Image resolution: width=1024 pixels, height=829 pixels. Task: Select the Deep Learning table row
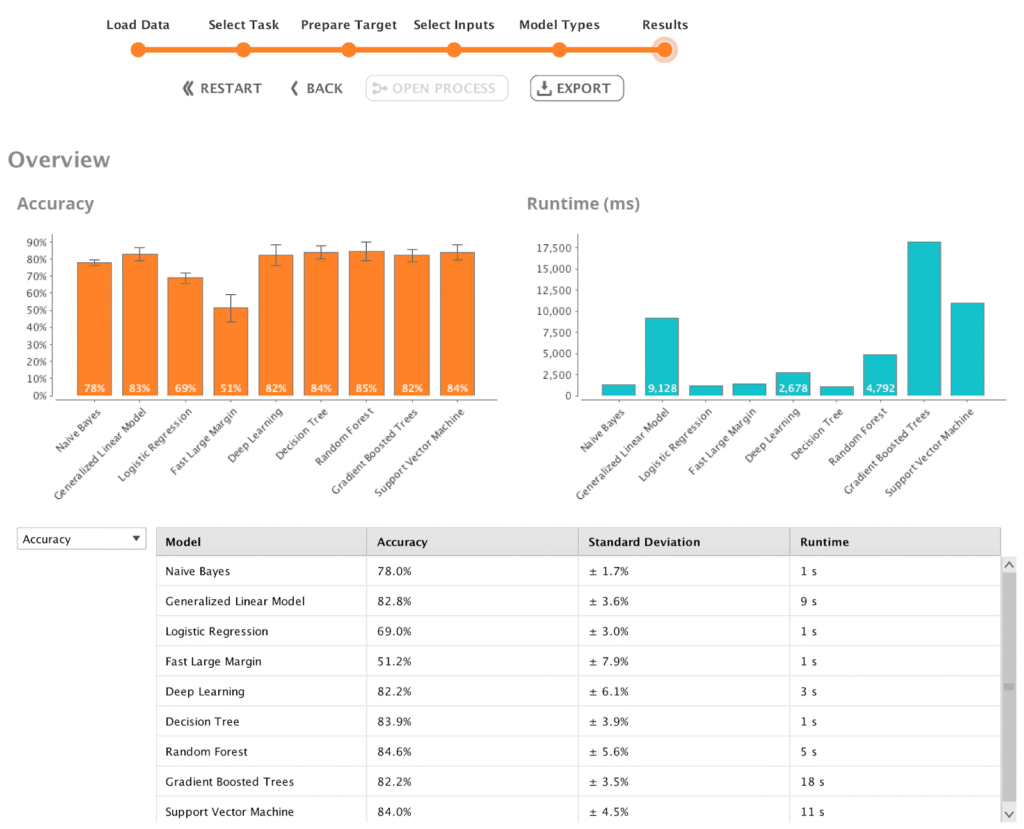578,691
